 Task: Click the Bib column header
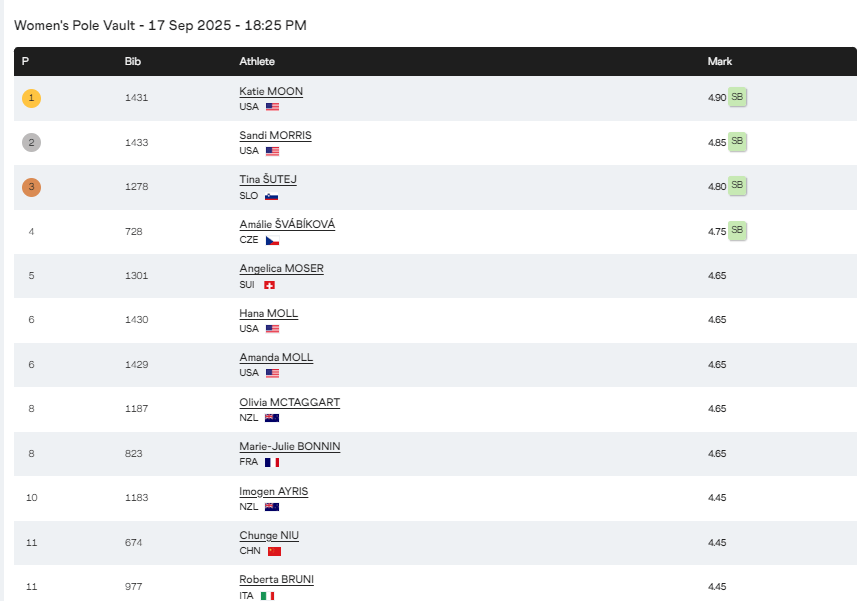132,61
